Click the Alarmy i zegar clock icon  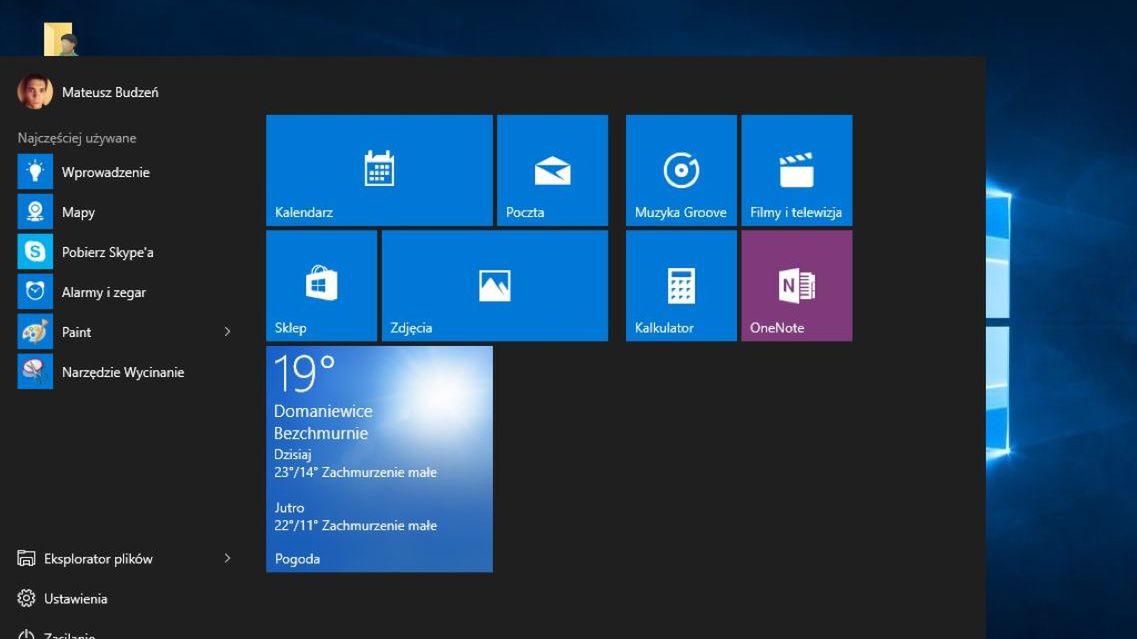(x=35, y=292)
